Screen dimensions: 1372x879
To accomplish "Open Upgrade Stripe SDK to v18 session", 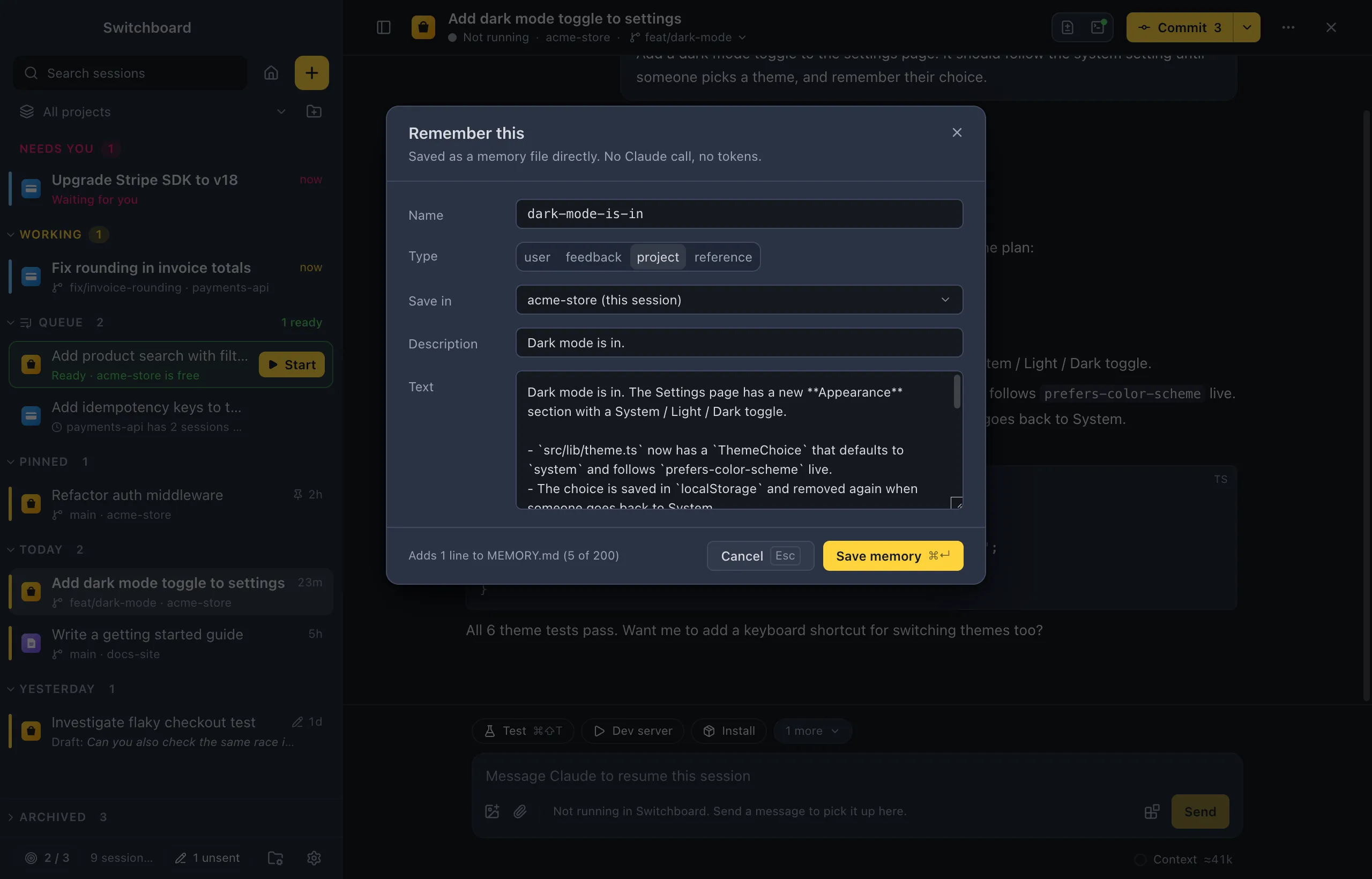I will (x=170, y=189).
